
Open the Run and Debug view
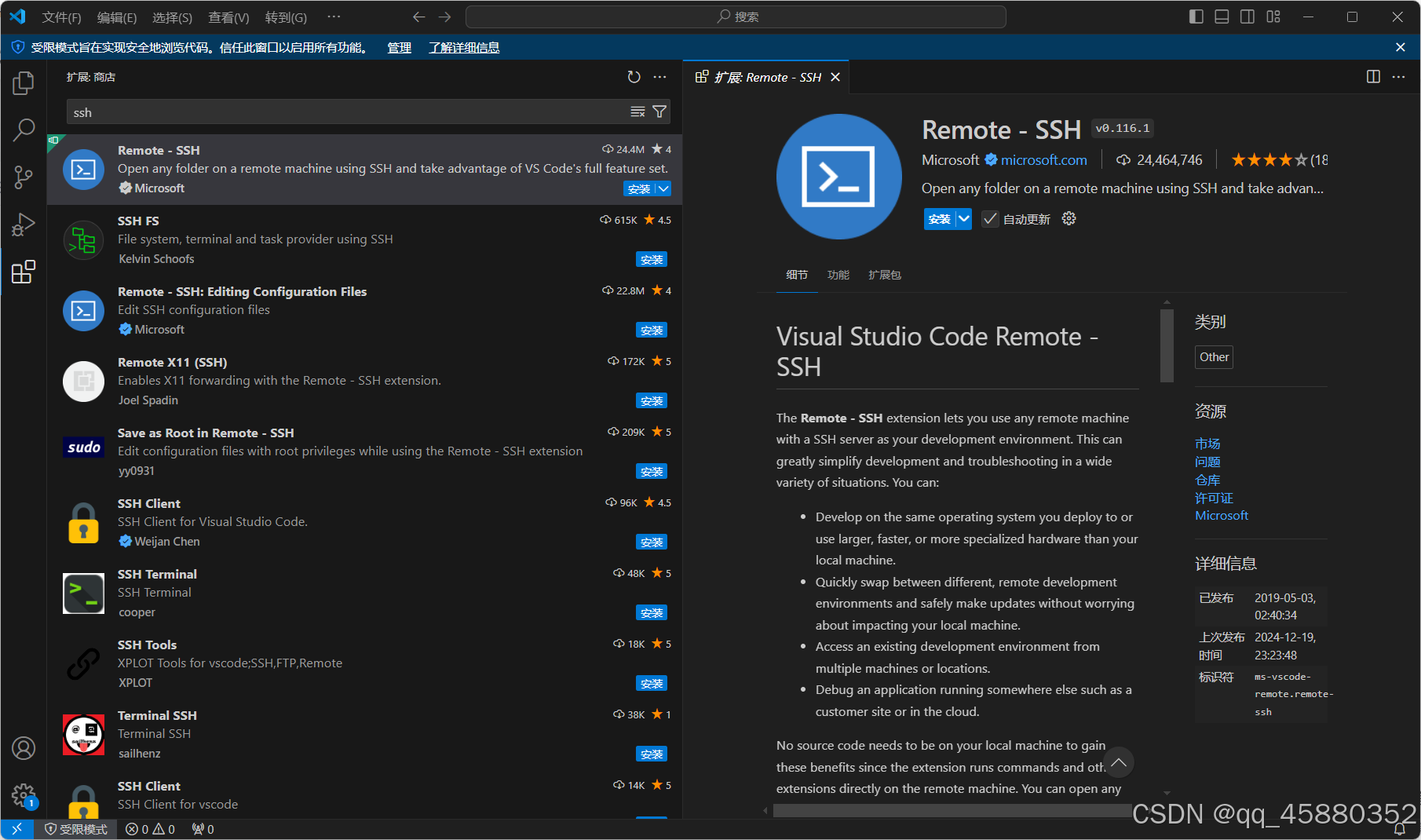click(x=24, y=225)
